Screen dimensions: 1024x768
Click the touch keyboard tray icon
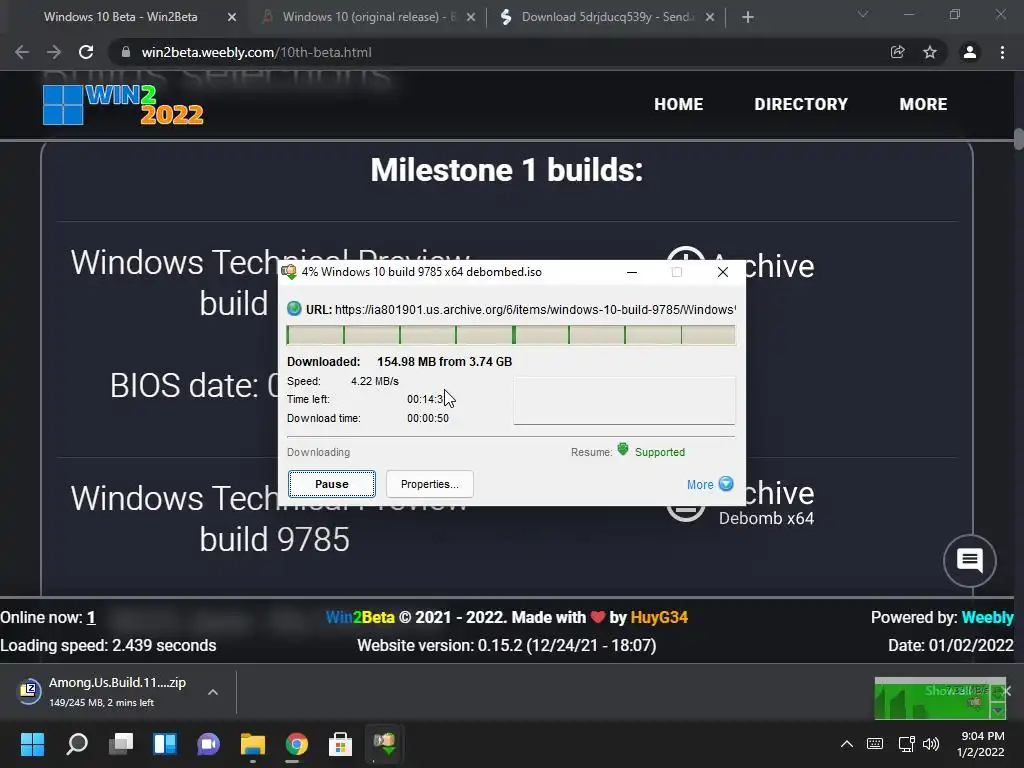coord(875,744)
